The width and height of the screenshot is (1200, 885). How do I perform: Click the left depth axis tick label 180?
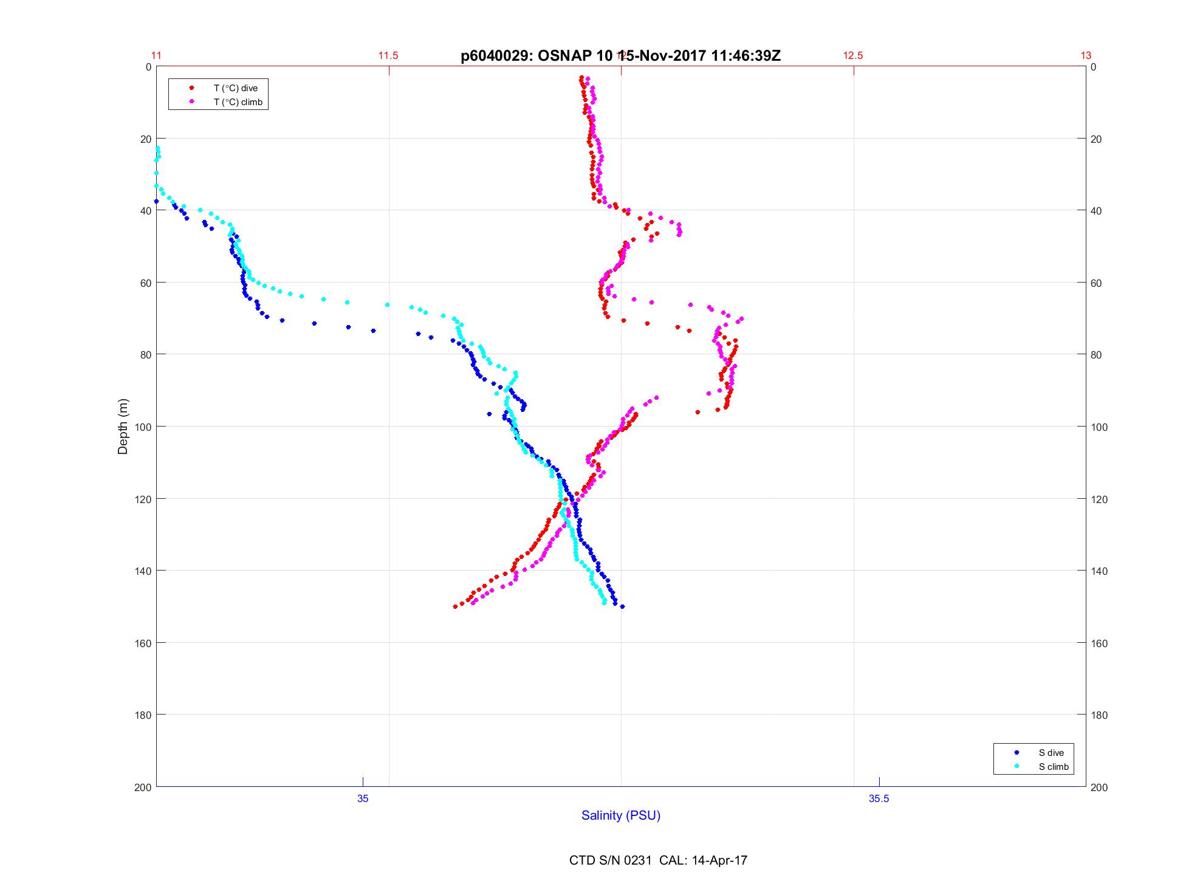pos(142,715)
